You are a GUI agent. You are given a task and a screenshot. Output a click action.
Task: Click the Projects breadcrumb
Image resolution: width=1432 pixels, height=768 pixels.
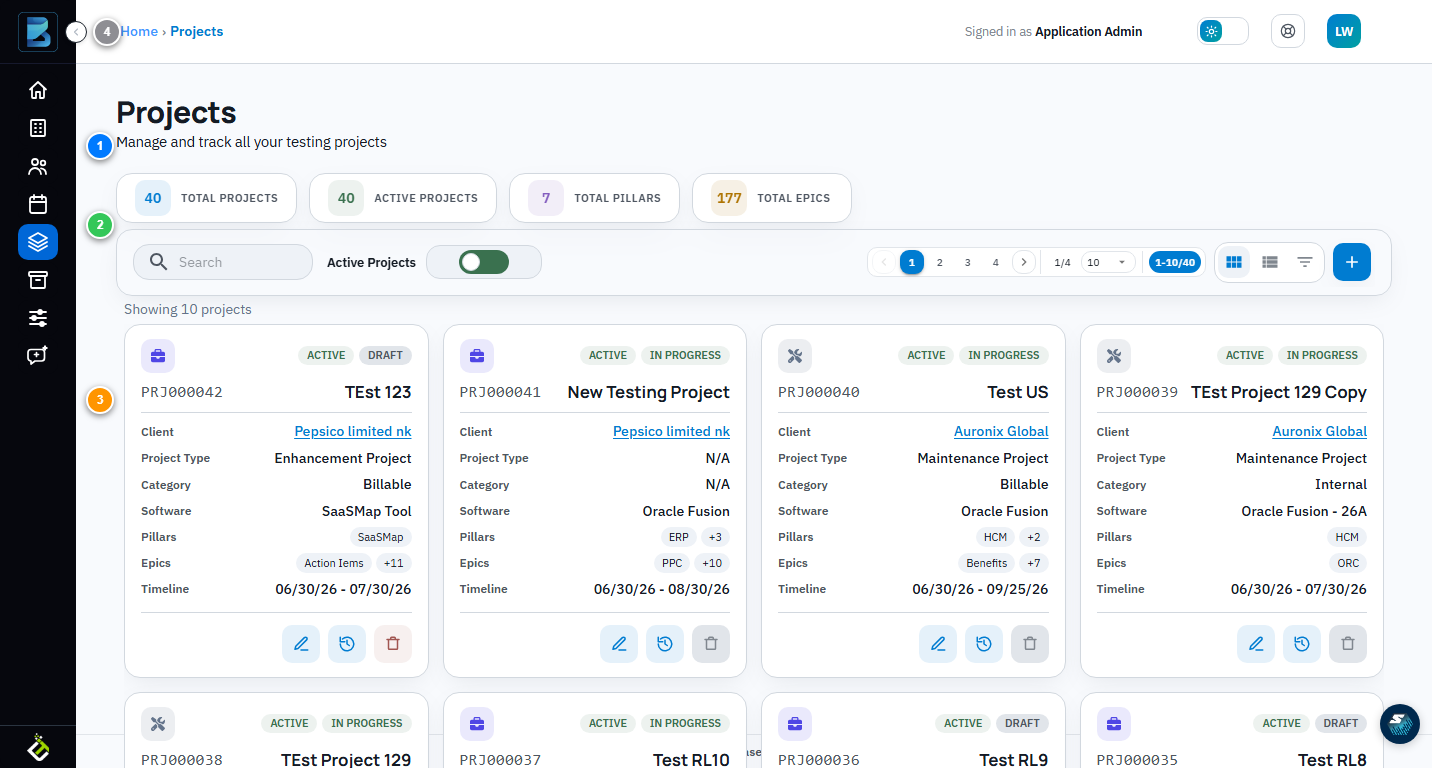[197, 32]
